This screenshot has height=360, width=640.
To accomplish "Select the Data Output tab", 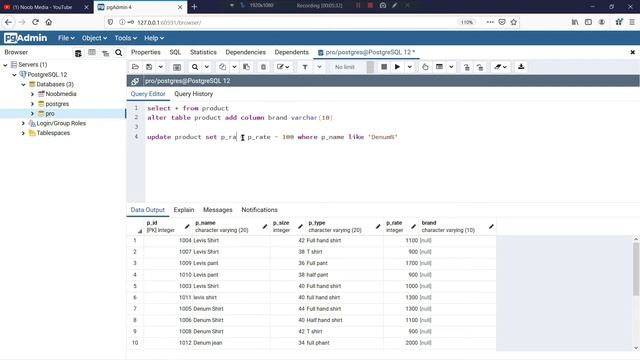I will coord(147,210).
